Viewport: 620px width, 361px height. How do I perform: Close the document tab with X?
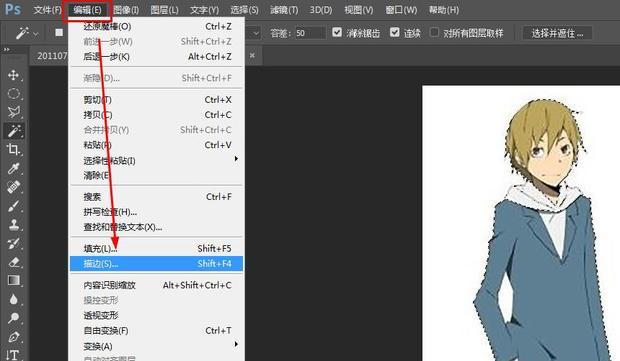(252, 55)
